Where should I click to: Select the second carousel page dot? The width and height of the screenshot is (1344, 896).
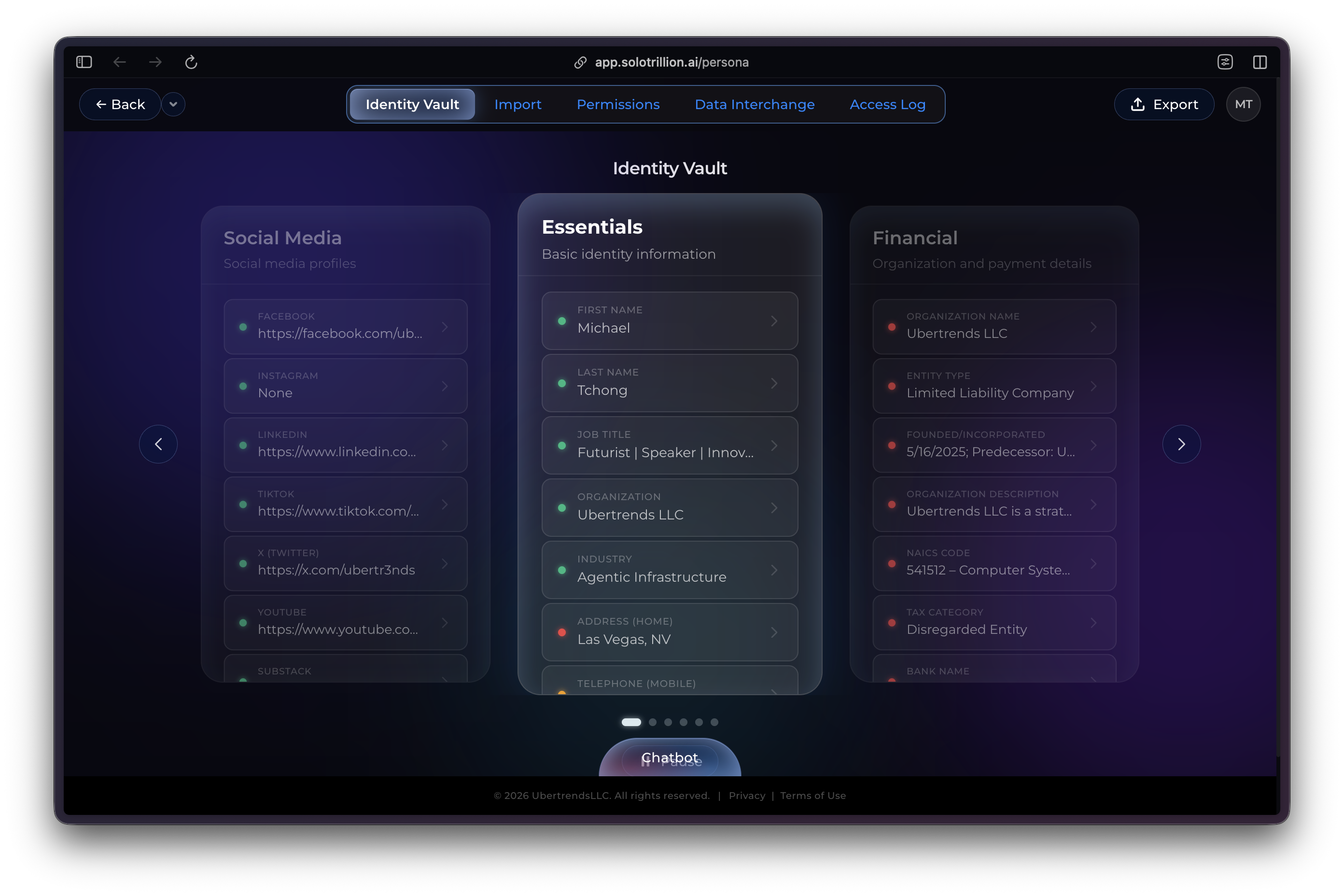point(653,722)
